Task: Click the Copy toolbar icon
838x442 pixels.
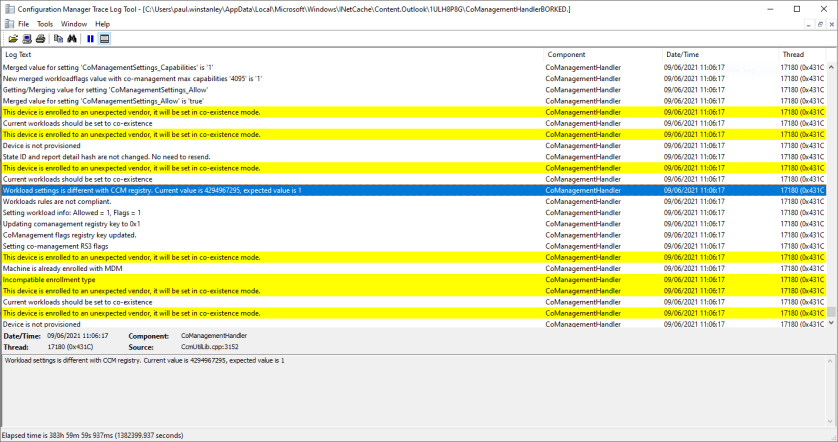Action: pyautogui.click(x=58, y=39)
